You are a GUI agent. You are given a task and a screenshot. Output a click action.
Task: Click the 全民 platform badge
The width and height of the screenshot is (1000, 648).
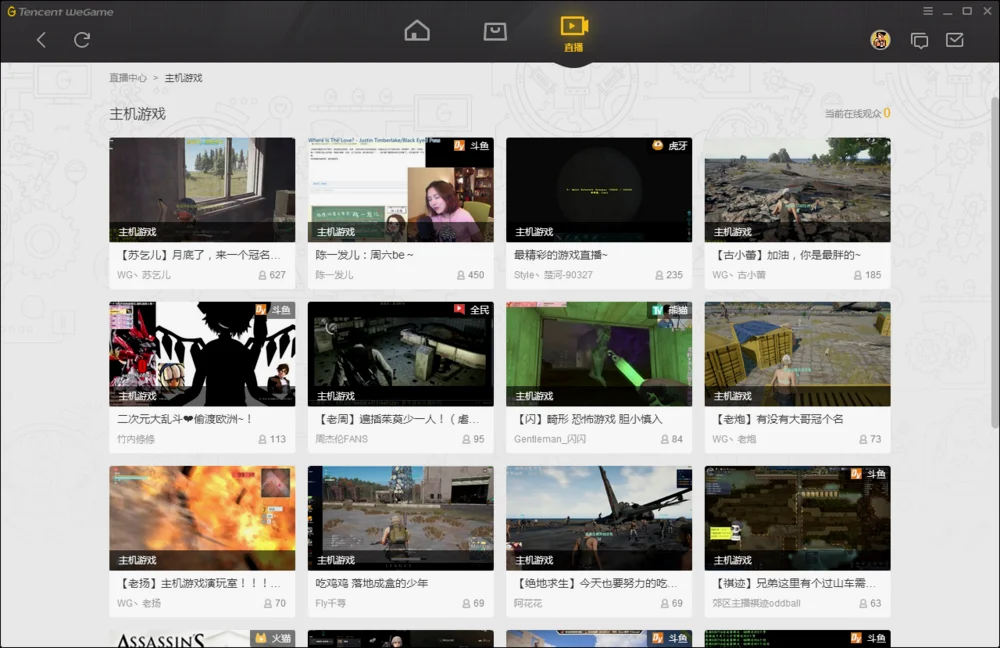[x=472, y=309]
